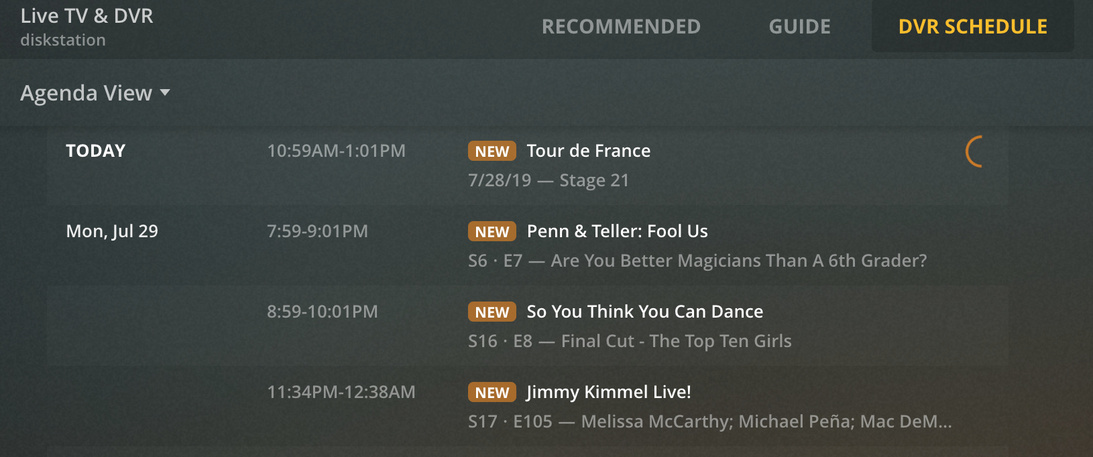Click the 11:34PM-12:38AM time slot
Viewport: 1093px width, 457px height.
pyautogui.click(x=341, y=392)
